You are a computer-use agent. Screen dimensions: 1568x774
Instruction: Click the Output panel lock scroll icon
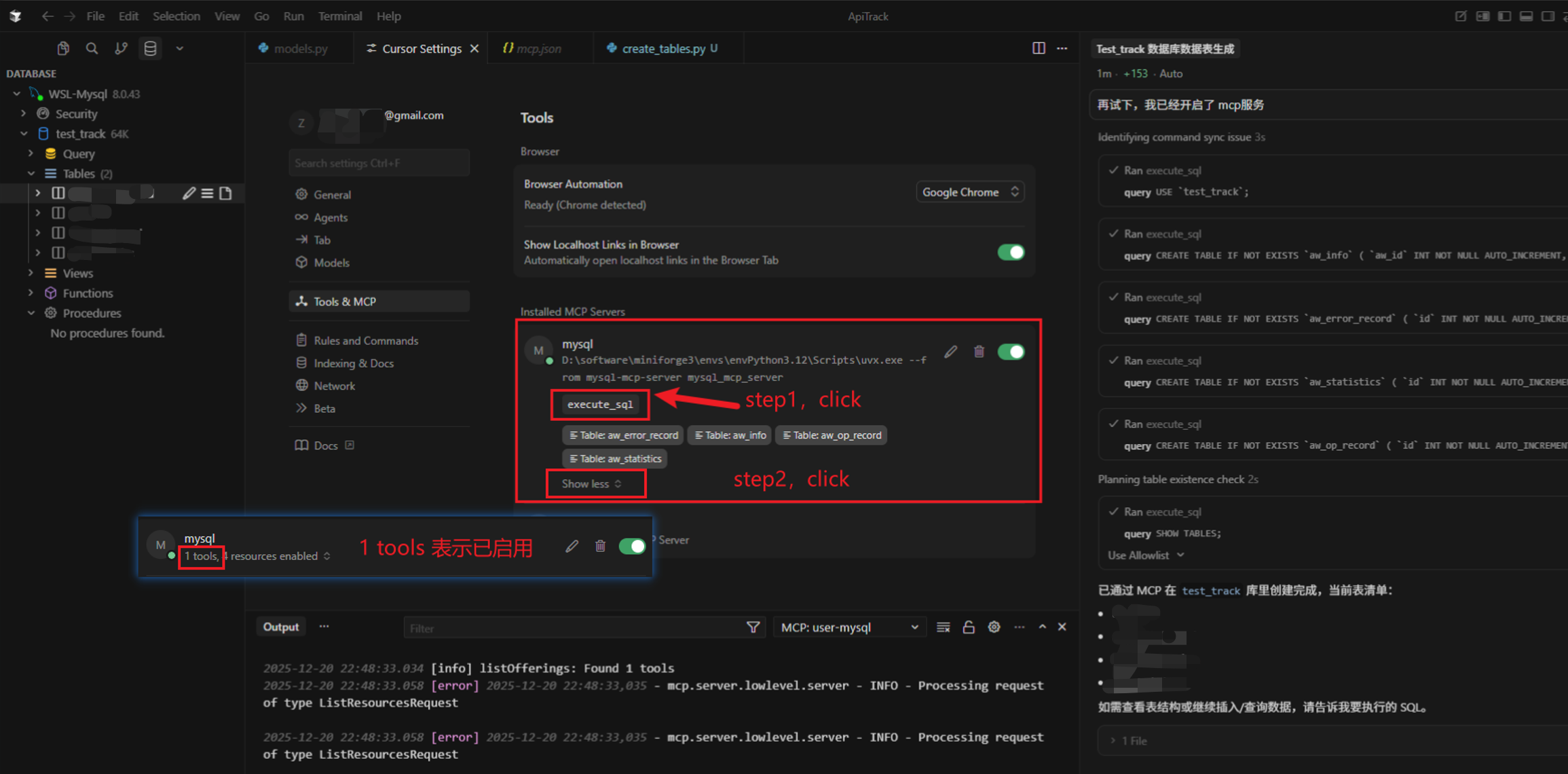coord(969,627)
